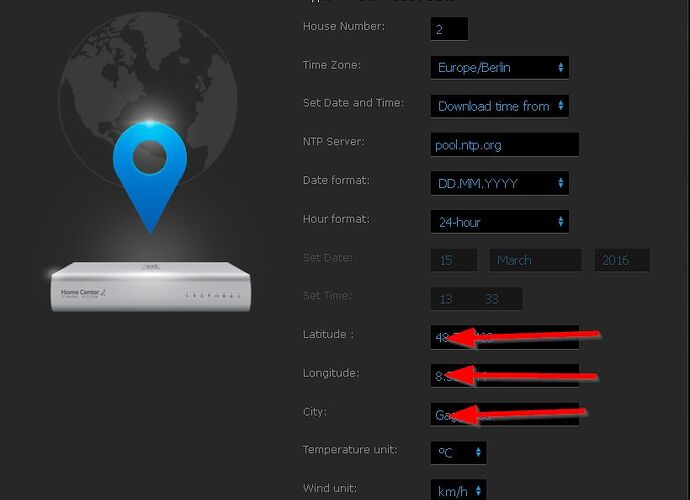Viewport: 690px width, 500px height.
Task: Click the Set Time hour field
Action: (447, 299)
